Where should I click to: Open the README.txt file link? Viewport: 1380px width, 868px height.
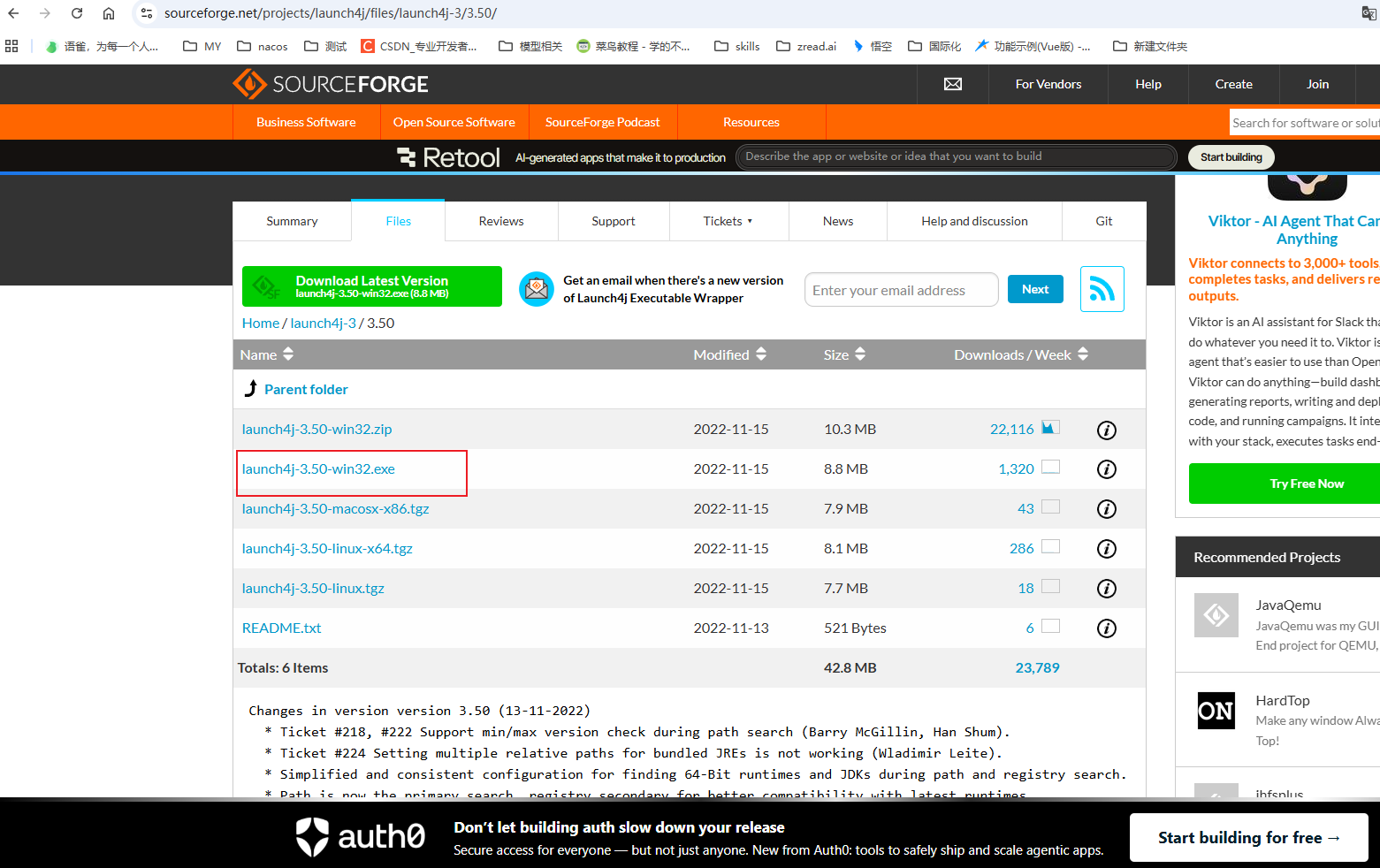click(281, 628)
